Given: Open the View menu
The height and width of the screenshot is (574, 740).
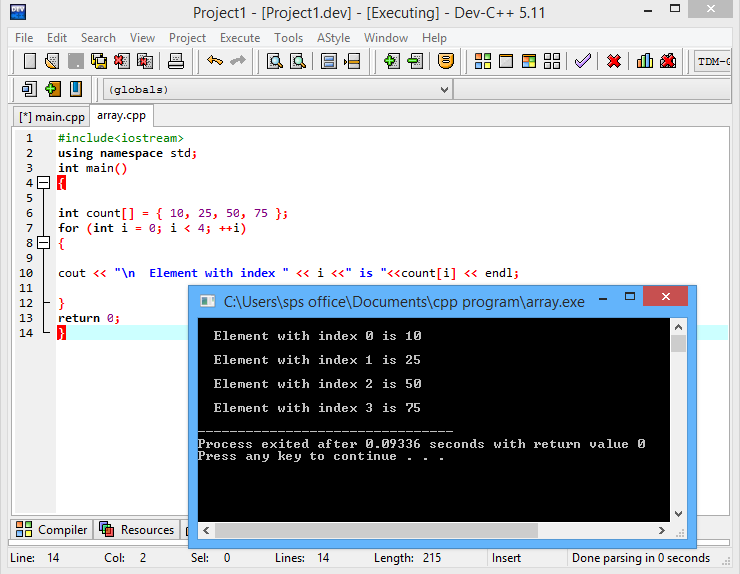Looking at the screenshot, I should [142, 38].
